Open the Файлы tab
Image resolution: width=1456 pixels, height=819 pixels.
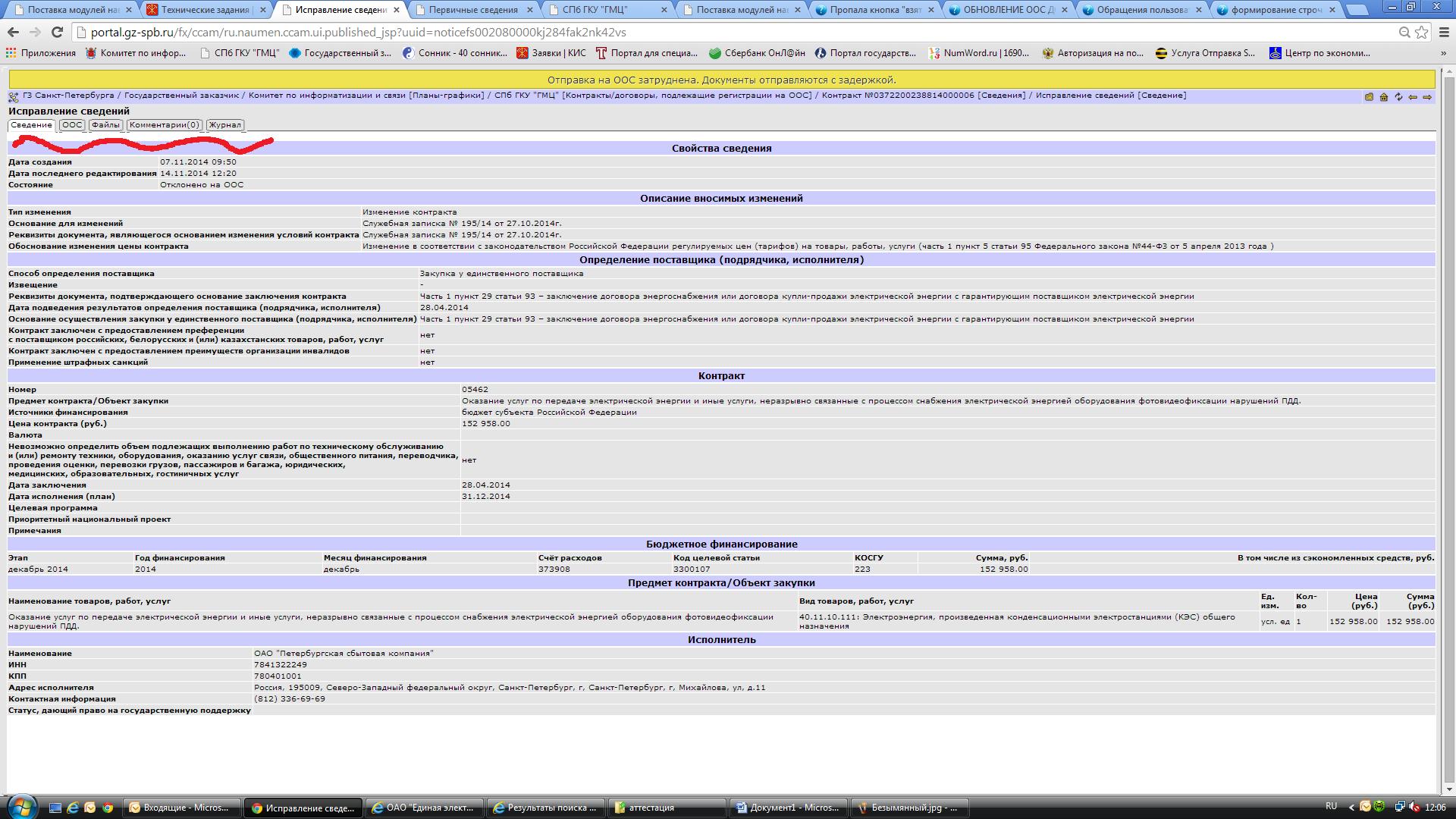106,125
